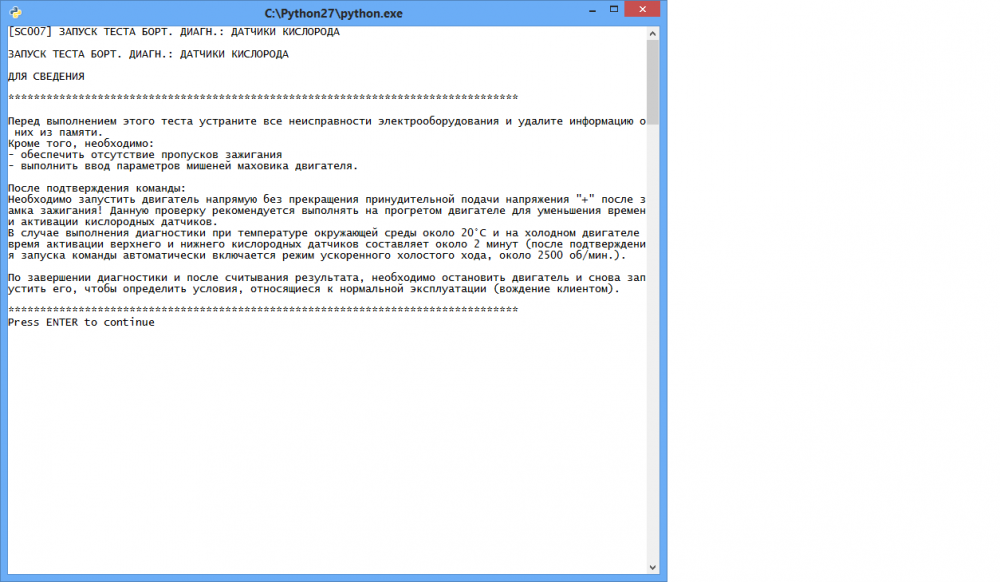Click the line starting 'Перед выполнением этого теста'
1000x582 pixels.
[x=327, y=121]
